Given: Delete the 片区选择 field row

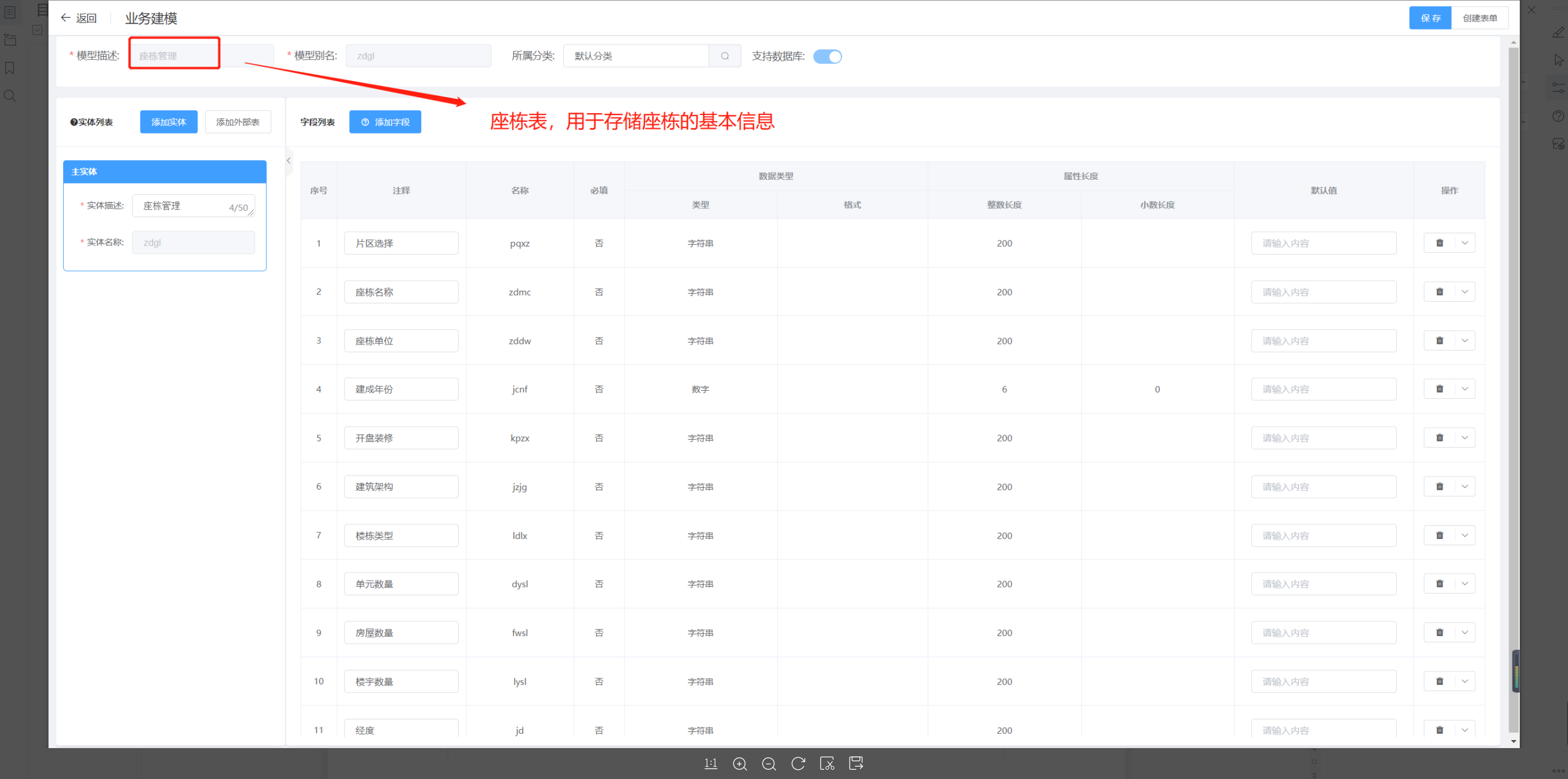Looking at the screenshot, I should (x=1439, y=243).
